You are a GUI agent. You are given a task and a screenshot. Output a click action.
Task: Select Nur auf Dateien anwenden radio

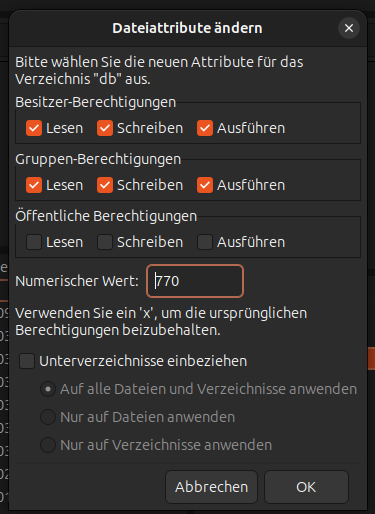48,417
